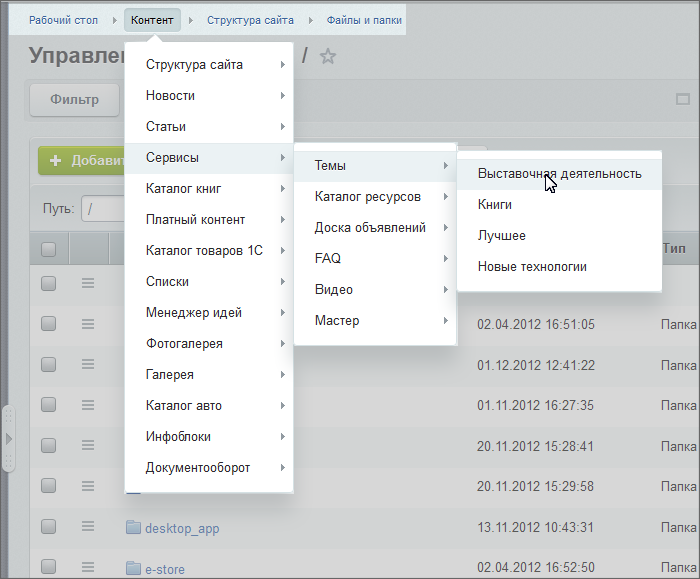Check the checkbox for desktop_app row

(x=48, y=528)
